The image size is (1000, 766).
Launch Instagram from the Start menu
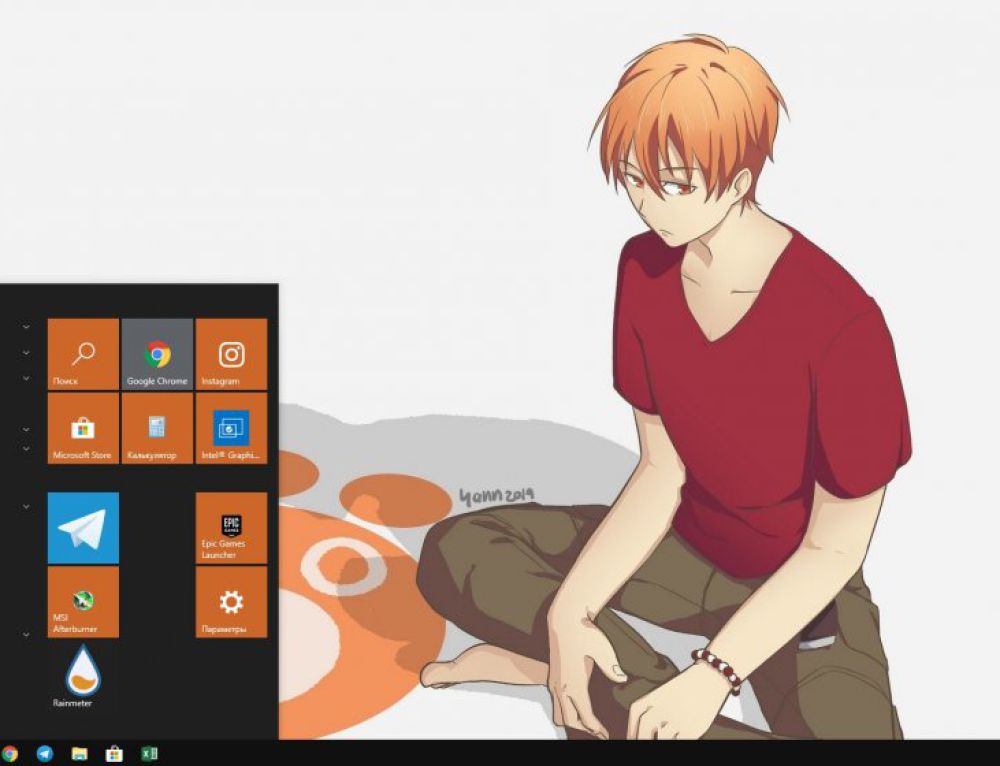pyautogui.click(x=230, y=355)
